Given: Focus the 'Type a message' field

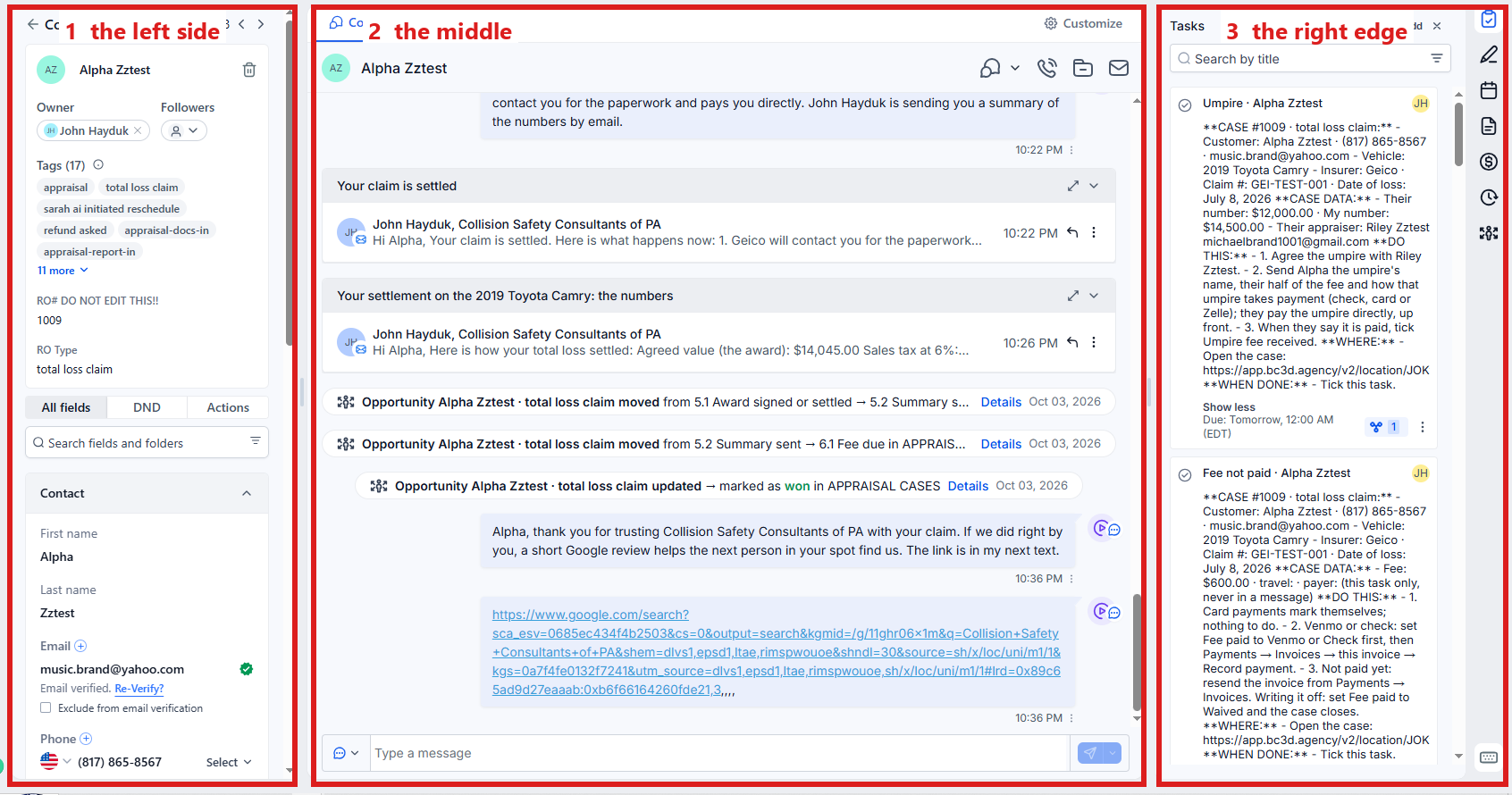Looking at the screenshot, I should [720, 753].
